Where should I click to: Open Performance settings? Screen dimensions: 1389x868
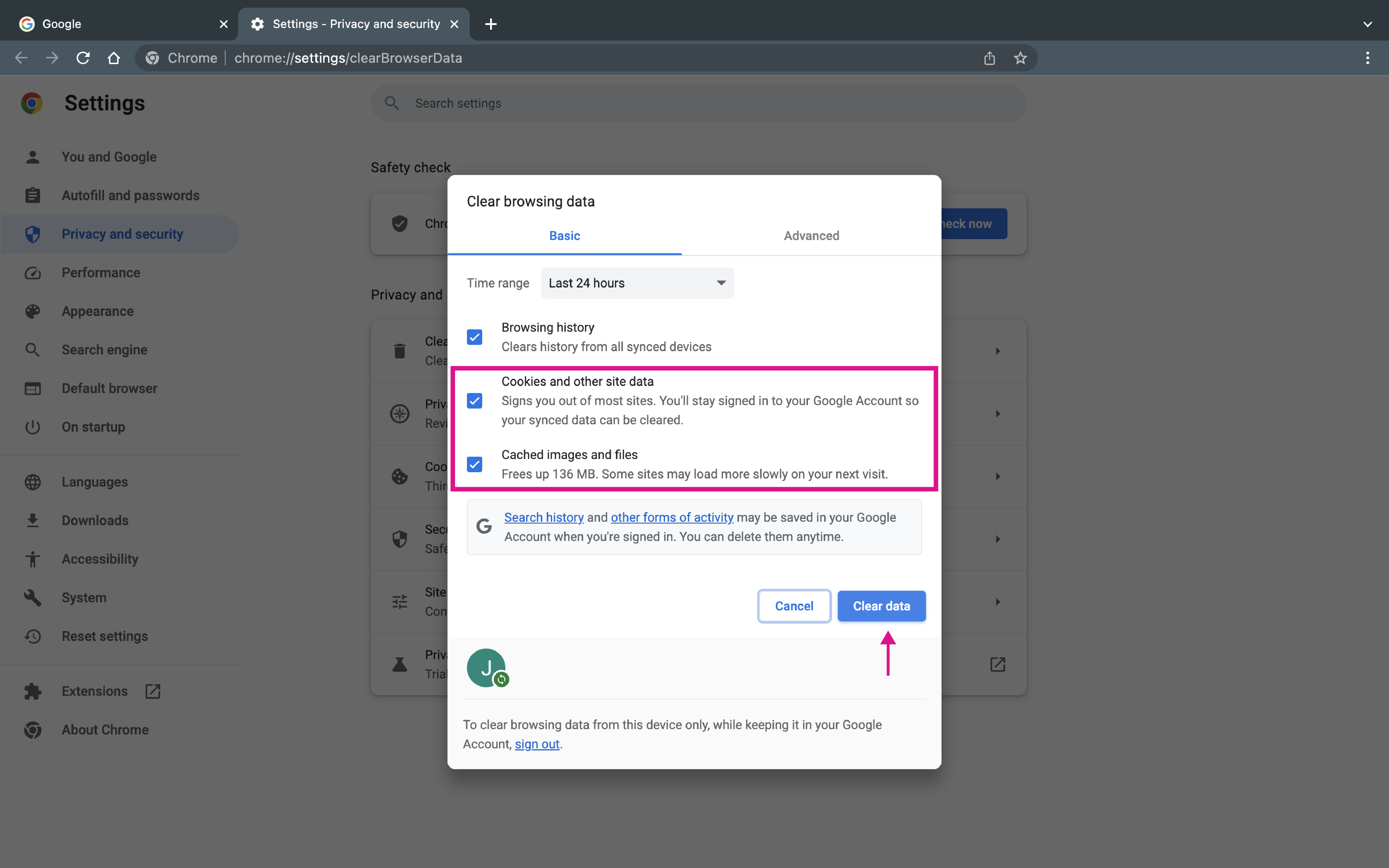(119, 273)
